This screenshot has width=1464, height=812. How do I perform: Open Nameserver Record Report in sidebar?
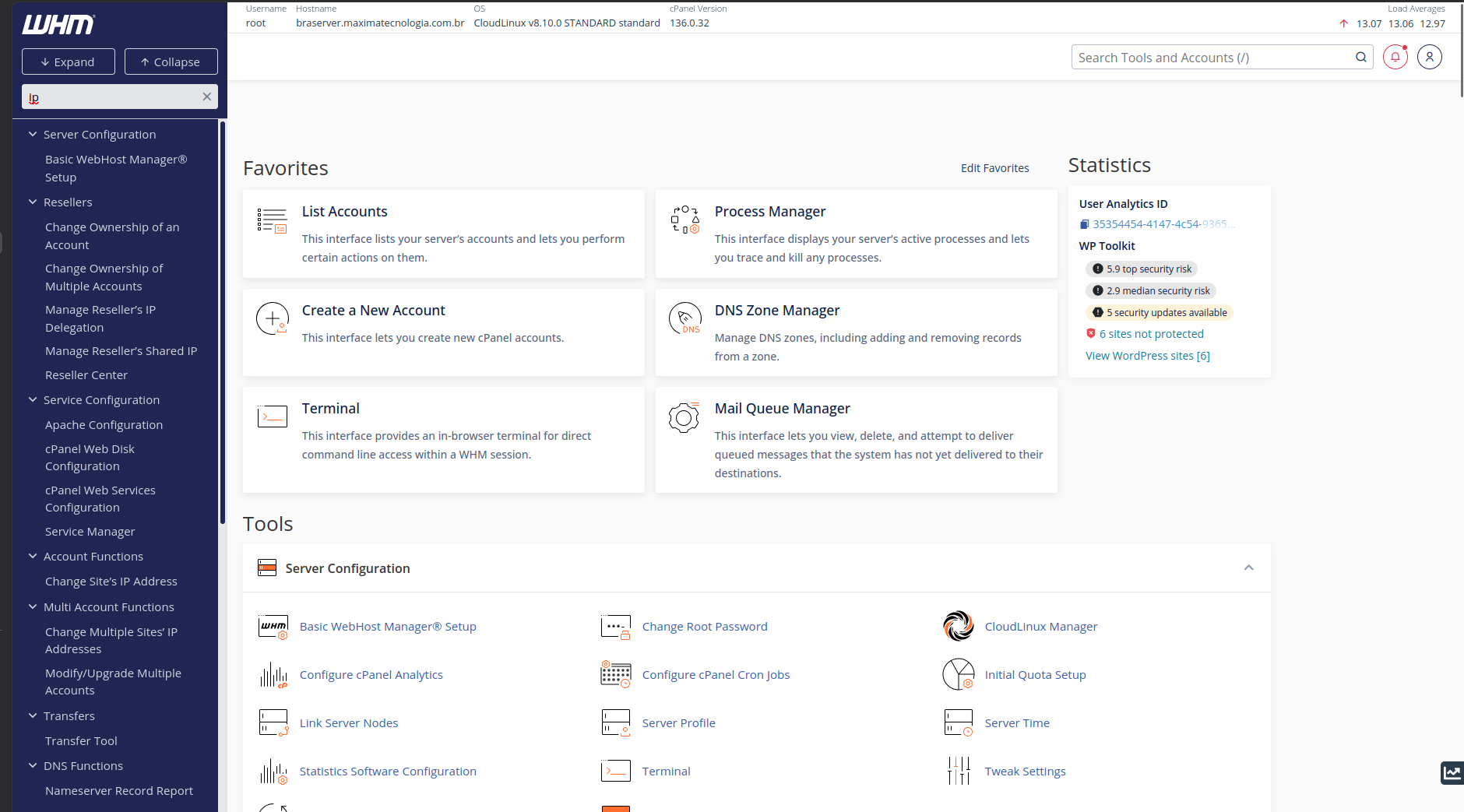coord(119,790)
